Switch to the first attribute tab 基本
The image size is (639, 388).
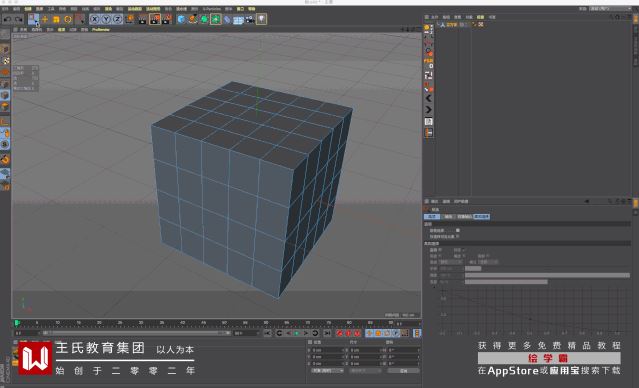[x=432, y=216]
